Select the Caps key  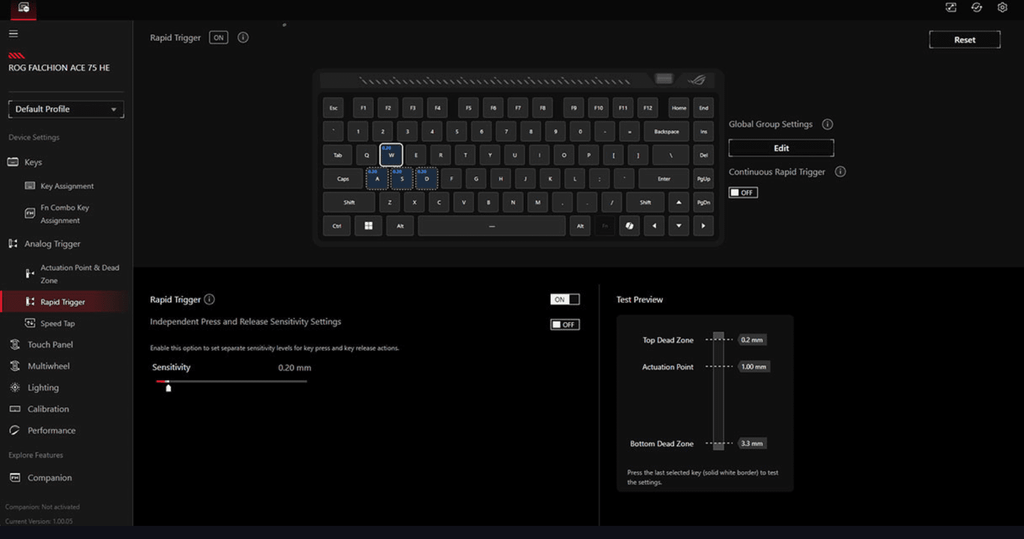click(x=343, y=179)
